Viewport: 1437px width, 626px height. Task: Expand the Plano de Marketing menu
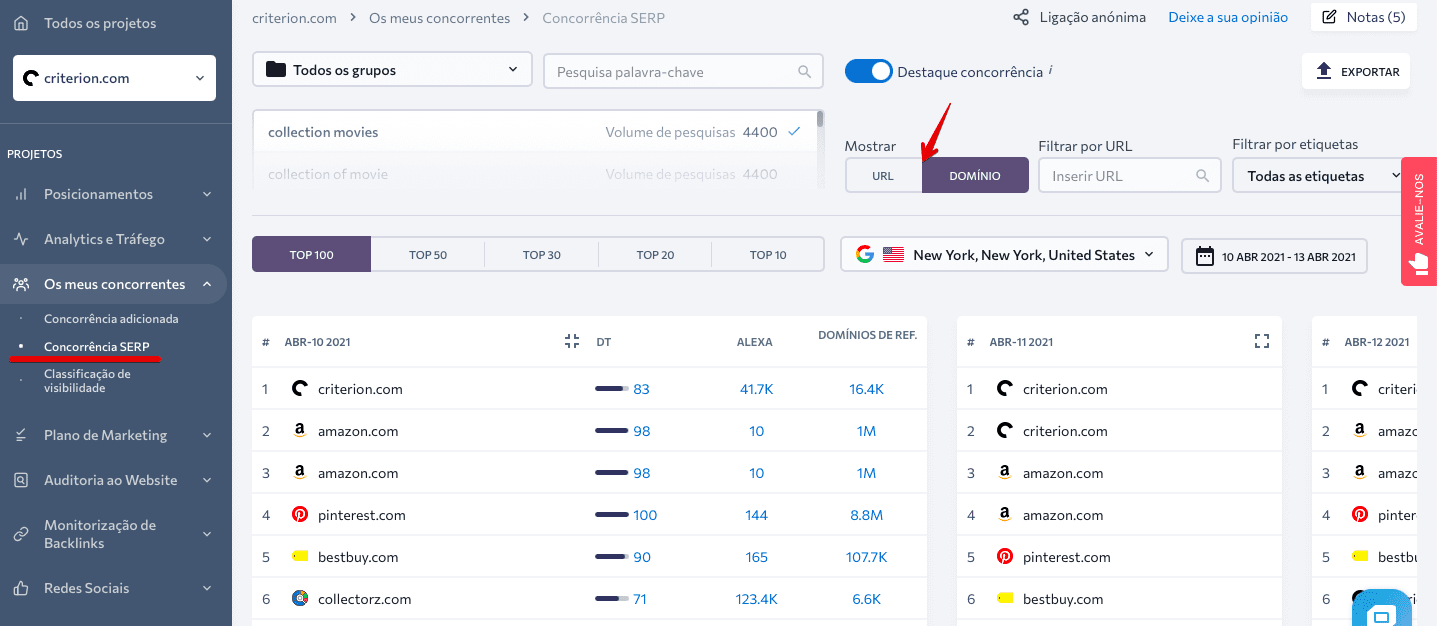point(207,435)
